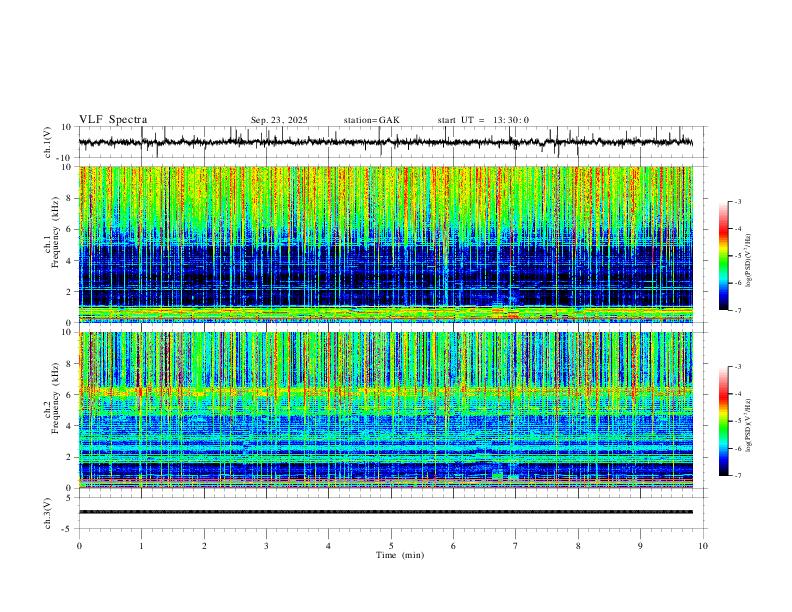The height and width of the screenshot is (612, 792).
Task: Click the "1" minute tick on the time axis
Action: (x=141, y=546)
